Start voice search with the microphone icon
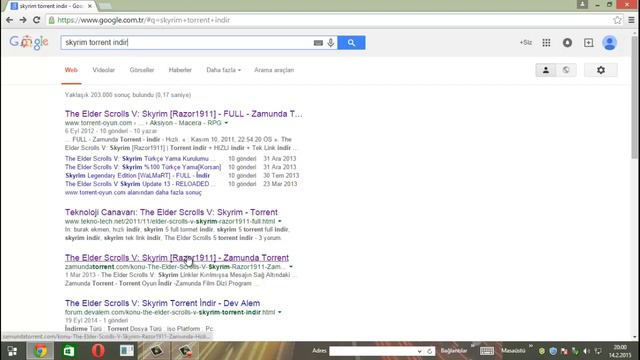The image size is (640, 360). point(331,42)
